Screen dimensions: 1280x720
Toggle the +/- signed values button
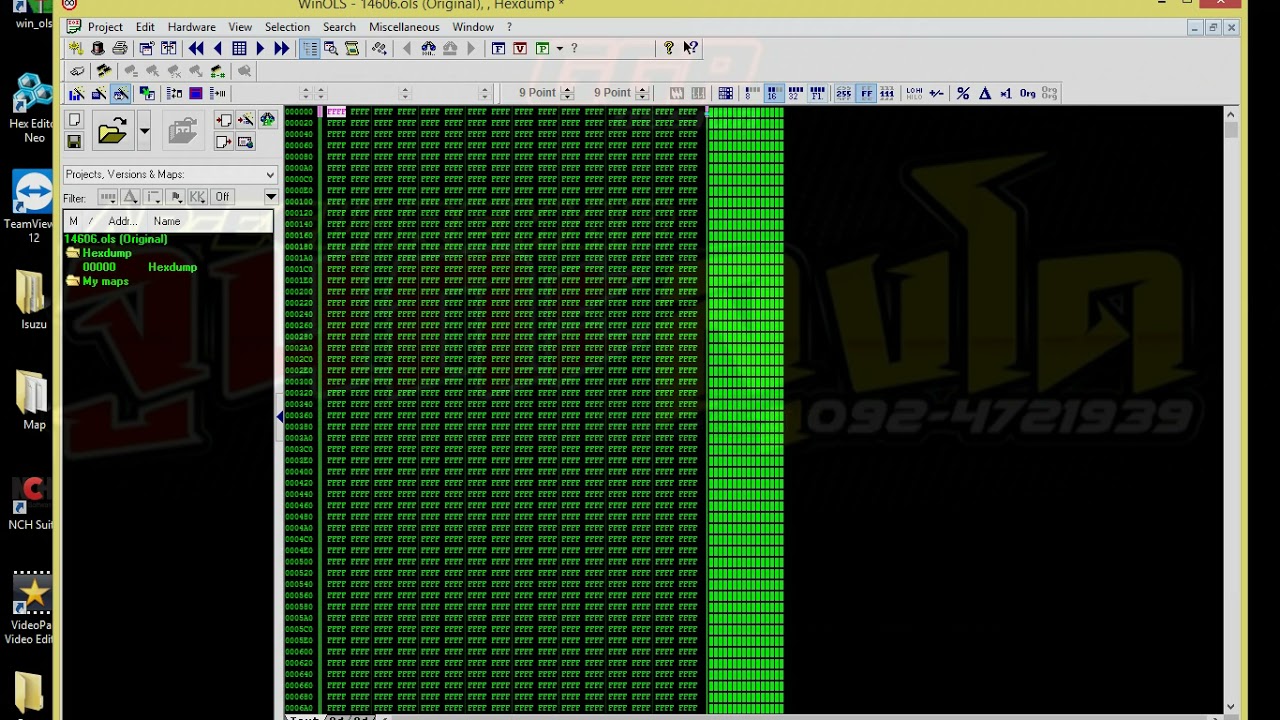937,93
